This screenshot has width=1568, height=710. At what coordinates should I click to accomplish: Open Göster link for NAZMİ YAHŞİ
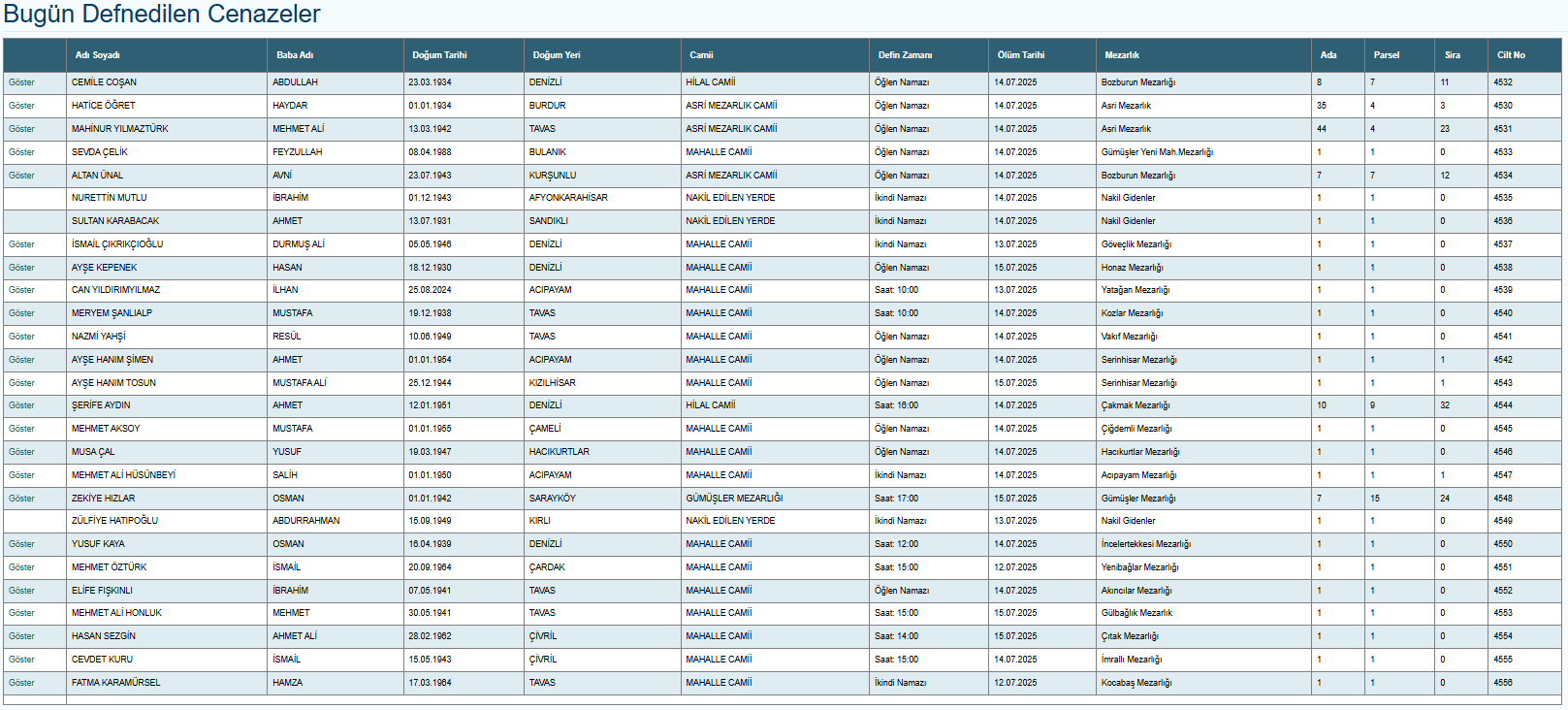click(x=21, y=337)
